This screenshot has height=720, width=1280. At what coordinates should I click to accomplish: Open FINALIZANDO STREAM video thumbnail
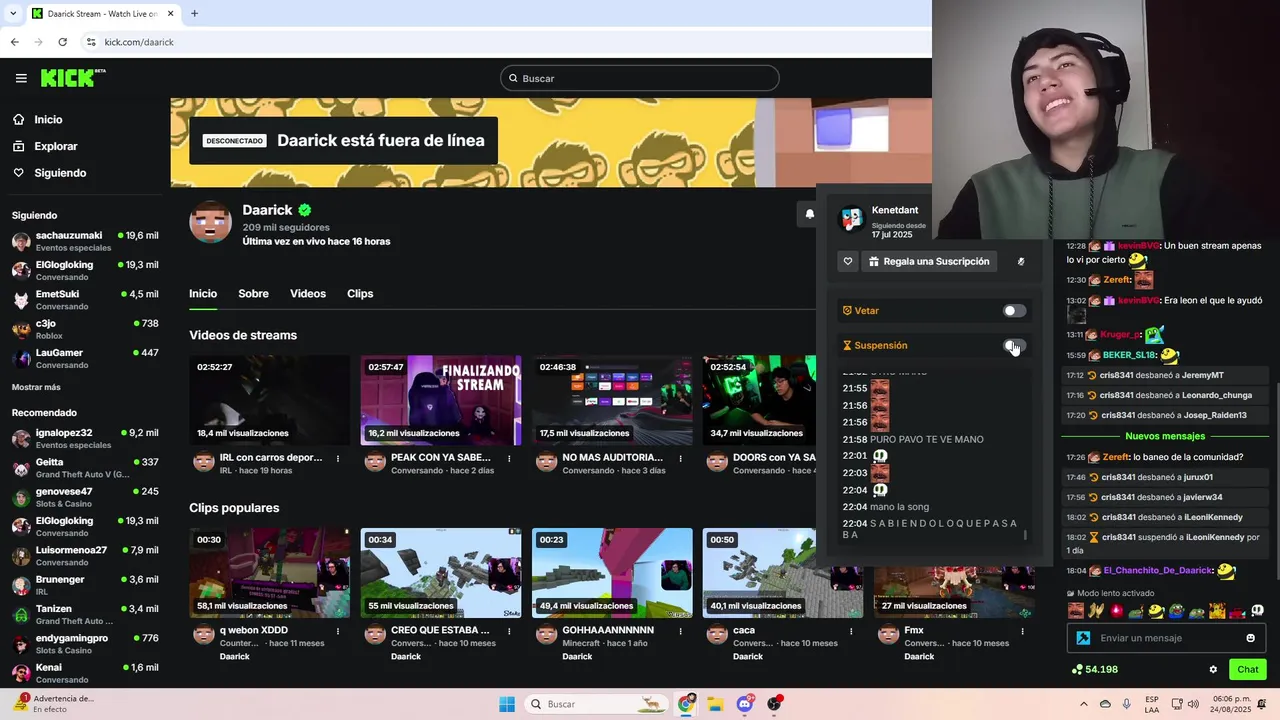pyautogui.click(x=441, y=400)
